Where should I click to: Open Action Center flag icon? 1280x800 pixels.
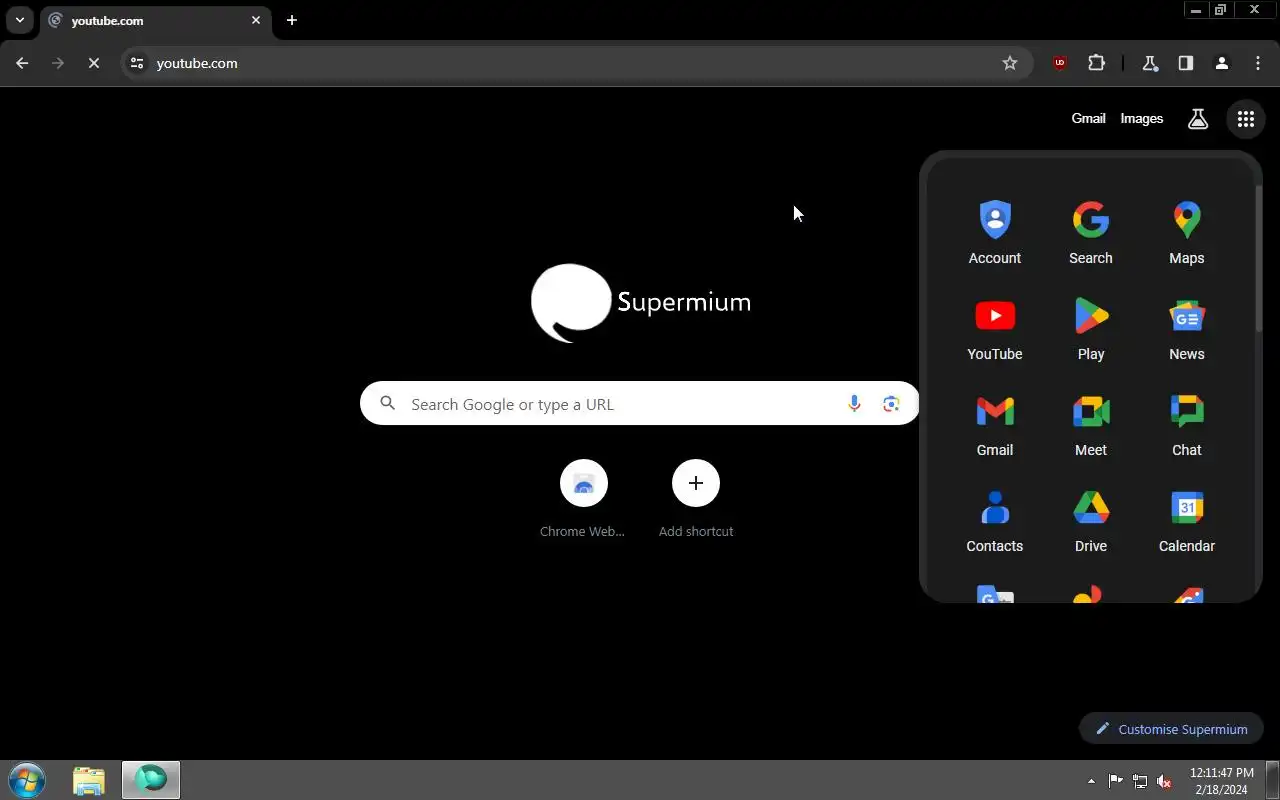1115,781
